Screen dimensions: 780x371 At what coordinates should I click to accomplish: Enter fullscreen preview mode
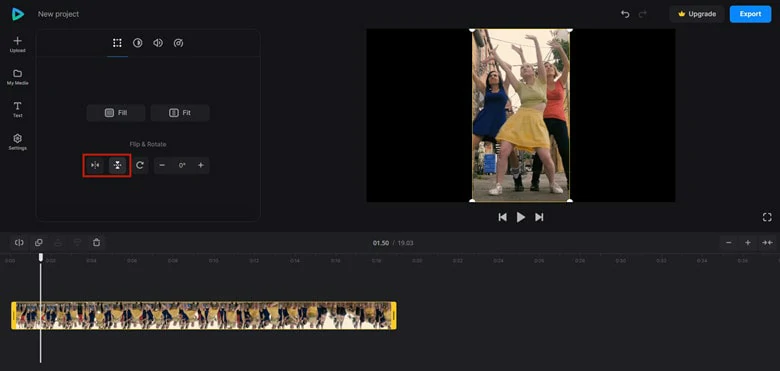pyautogui.click(x=767, y=217)
